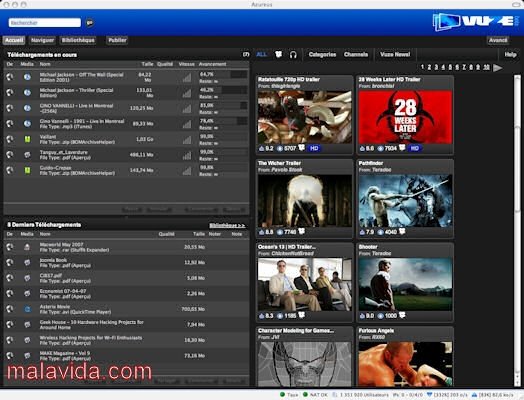Click the QuickTime icon for Asterix Movie
Image resolution: width=524 pixels, height=400 pixels.
pyautogui.click(x=27, y=309)
